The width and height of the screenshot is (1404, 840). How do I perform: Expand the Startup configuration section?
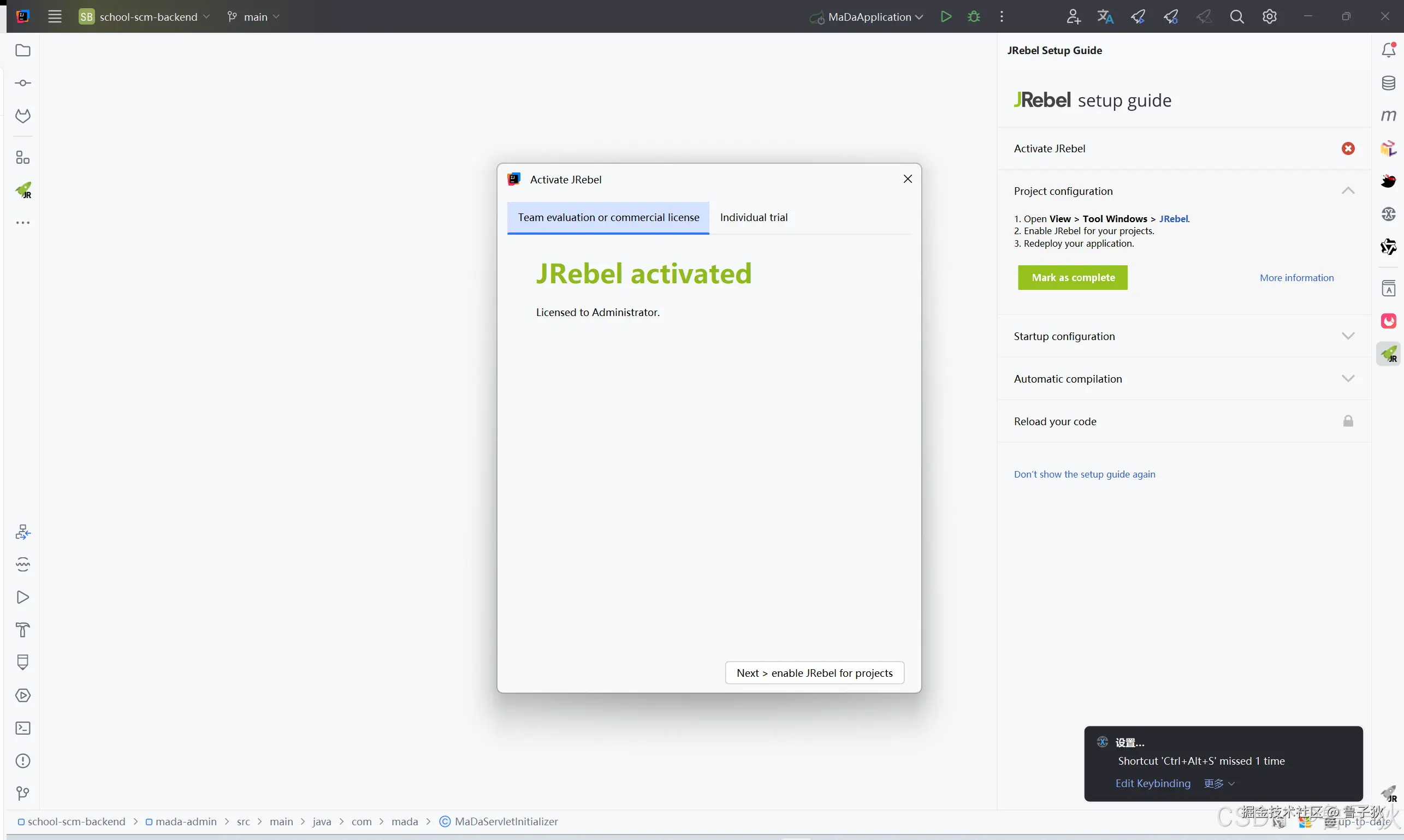[x=1348, y=336]
